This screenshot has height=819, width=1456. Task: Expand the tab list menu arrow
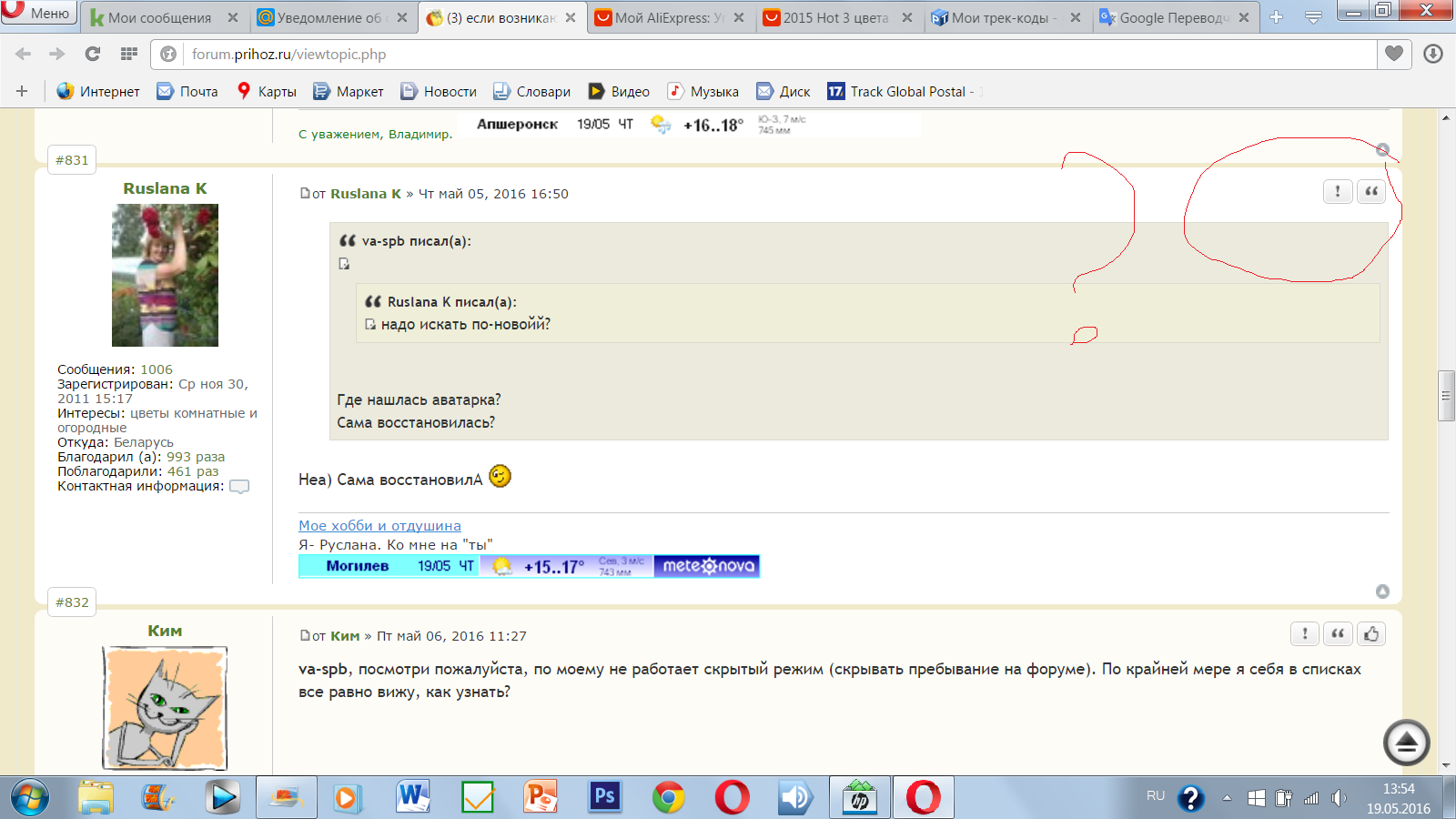tap(1313, 17)
